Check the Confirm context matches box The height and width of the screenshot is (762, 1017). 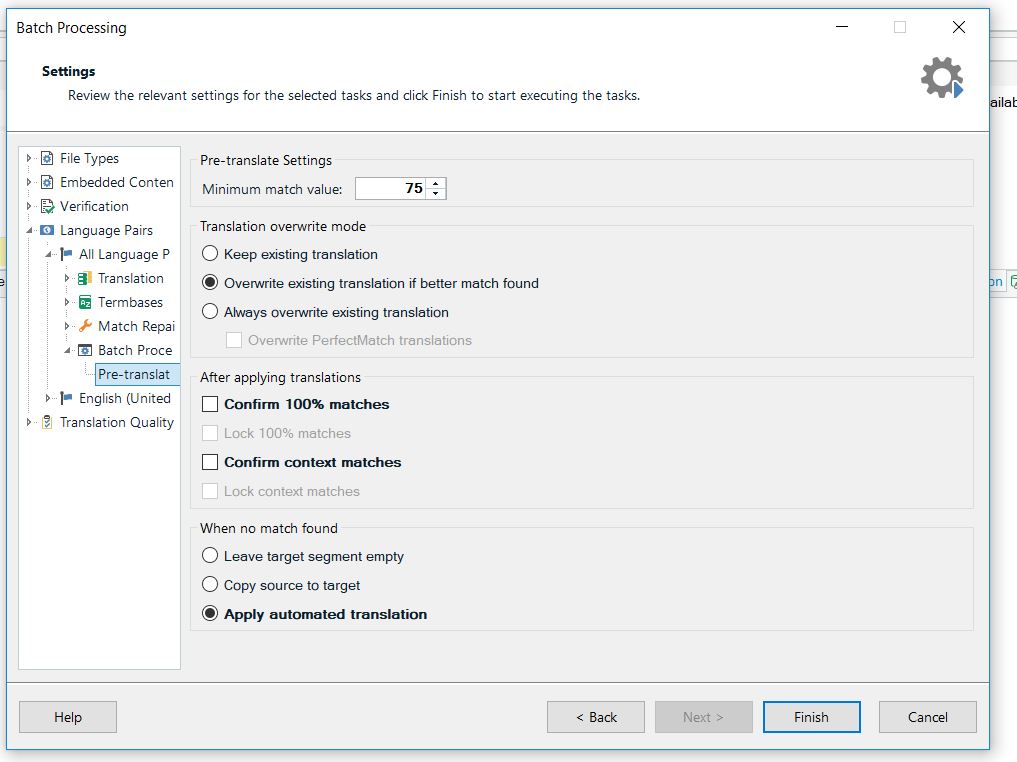click(208, 462)
